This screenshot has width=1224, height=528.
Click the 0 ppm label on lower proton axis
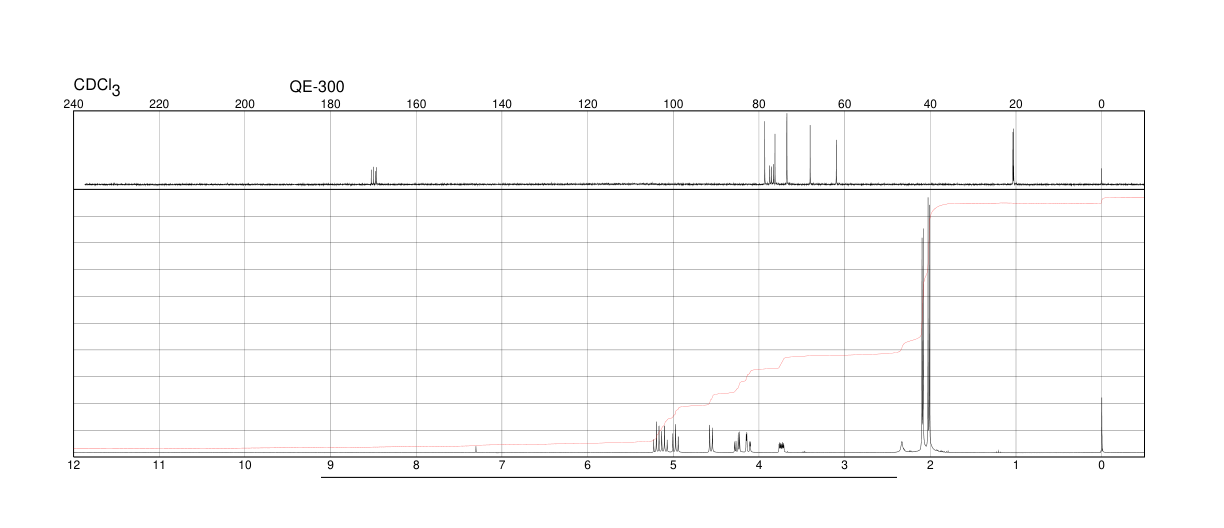(1102, 465)
